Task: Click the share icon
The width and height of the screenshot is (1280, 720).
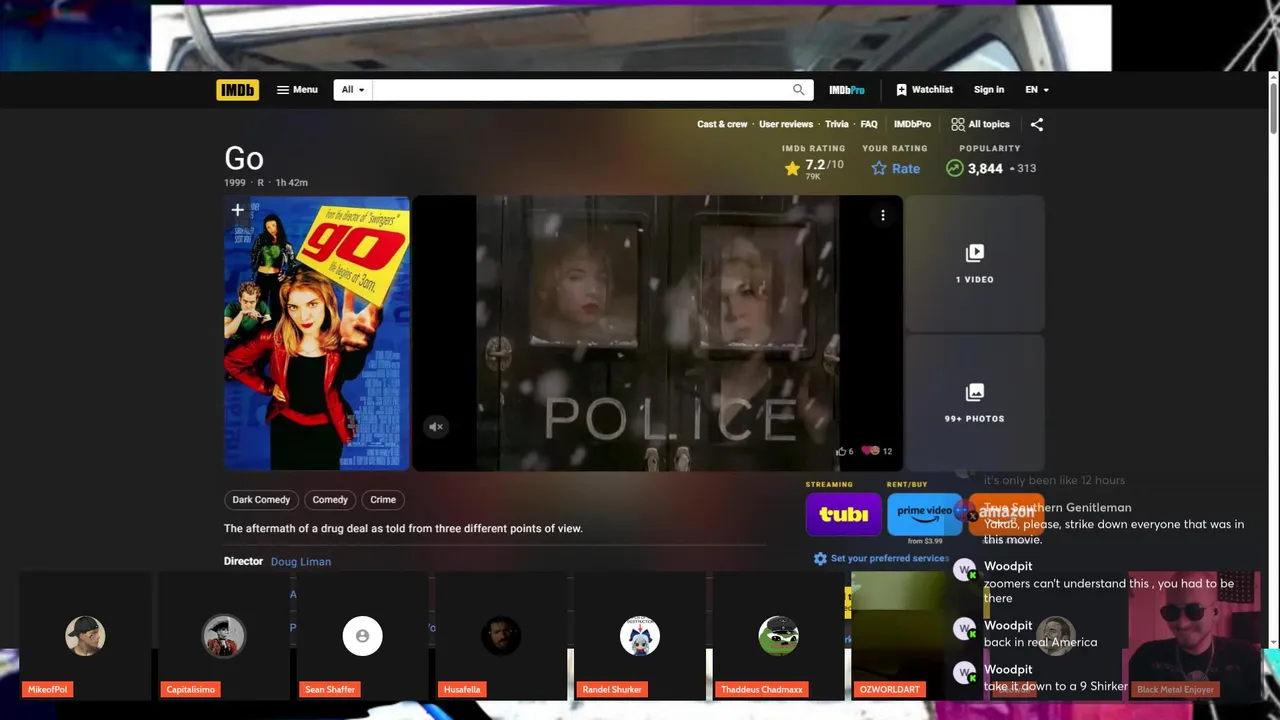Action: point(1037,125)
